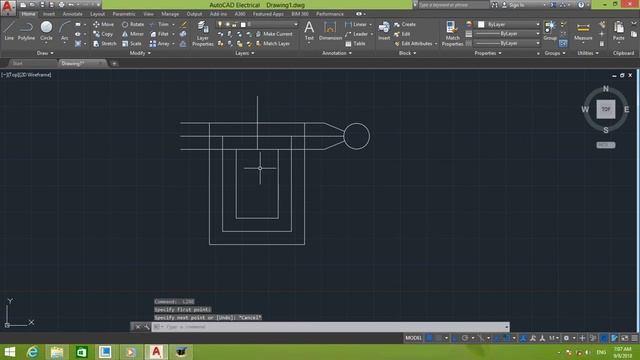Click the Insert block tool
Viewport: 640px width, 360px height.
384,31
